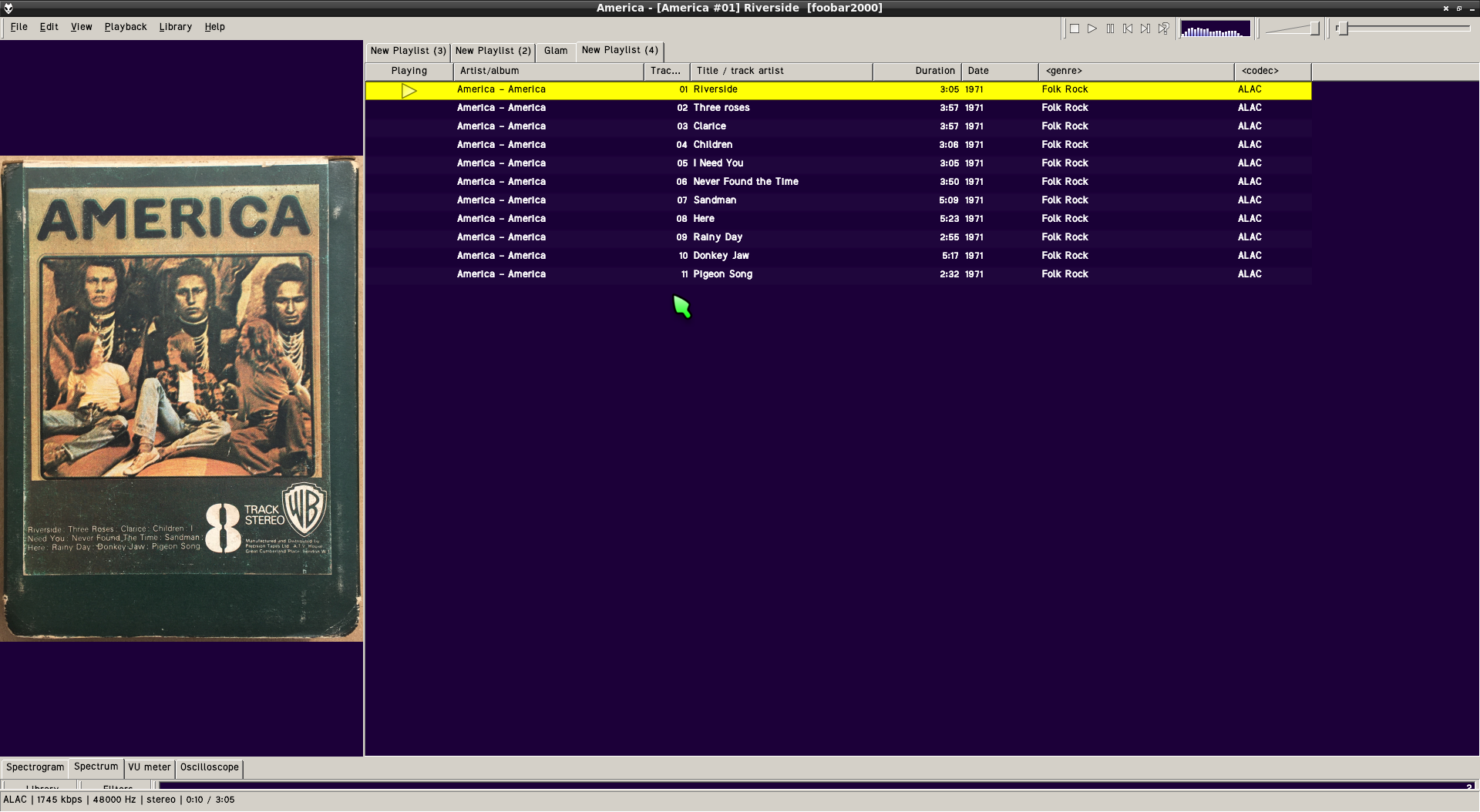Select the track Pigeon Song
Image resolution: width=1480 pixels, height=812 pixels.
tap(838, 275)
